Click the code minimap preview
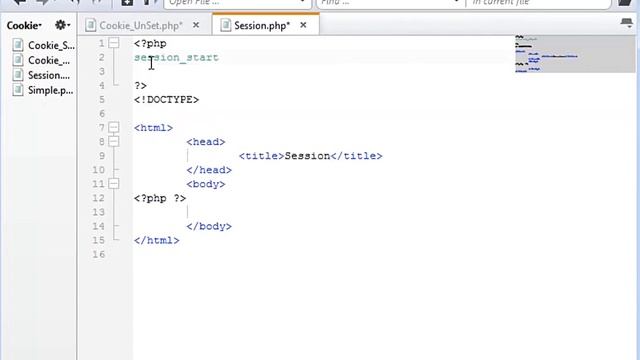Viewport: 640px width, 360px height. (x=575, y=54)
